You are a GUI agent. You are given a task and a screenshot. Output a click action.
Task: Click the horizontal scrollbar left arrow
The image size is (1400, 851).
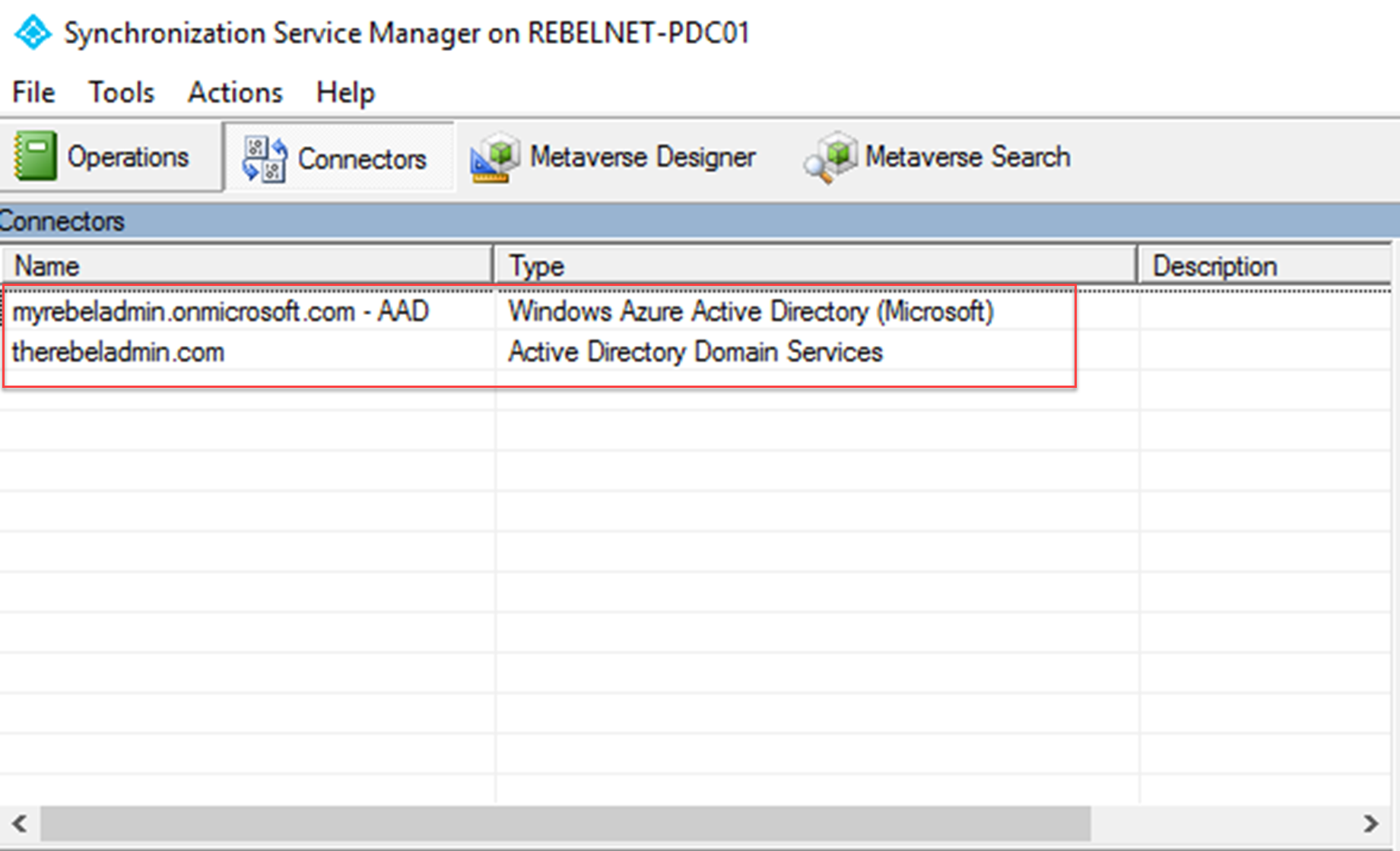pos(20,824)
